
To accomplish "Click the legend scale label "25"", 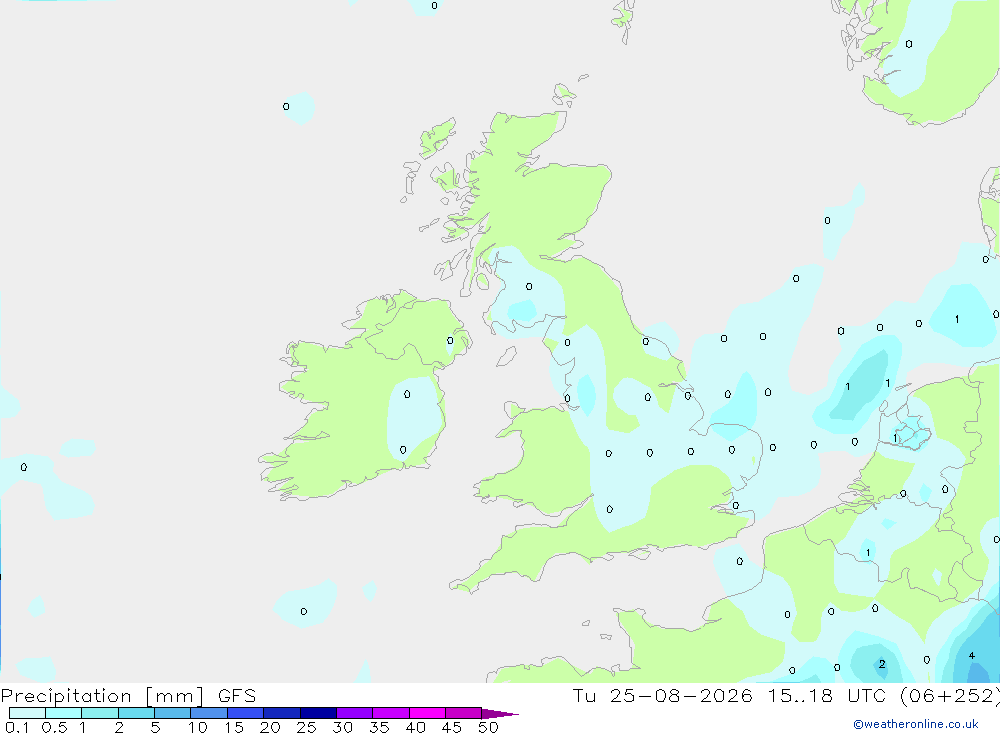I will point(306,727).
